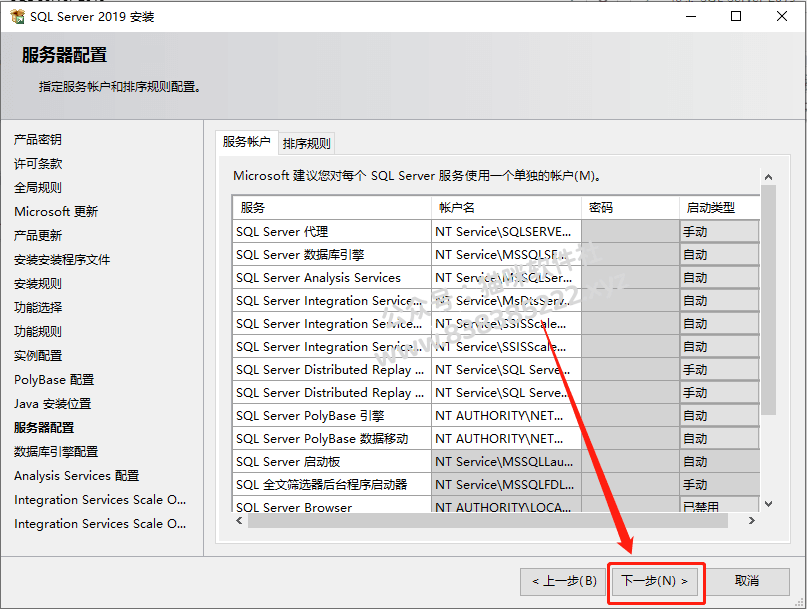Click the password cell for SQL Server 代理
The width and height of the screenshot is (807, 609).
click(630, 232)
